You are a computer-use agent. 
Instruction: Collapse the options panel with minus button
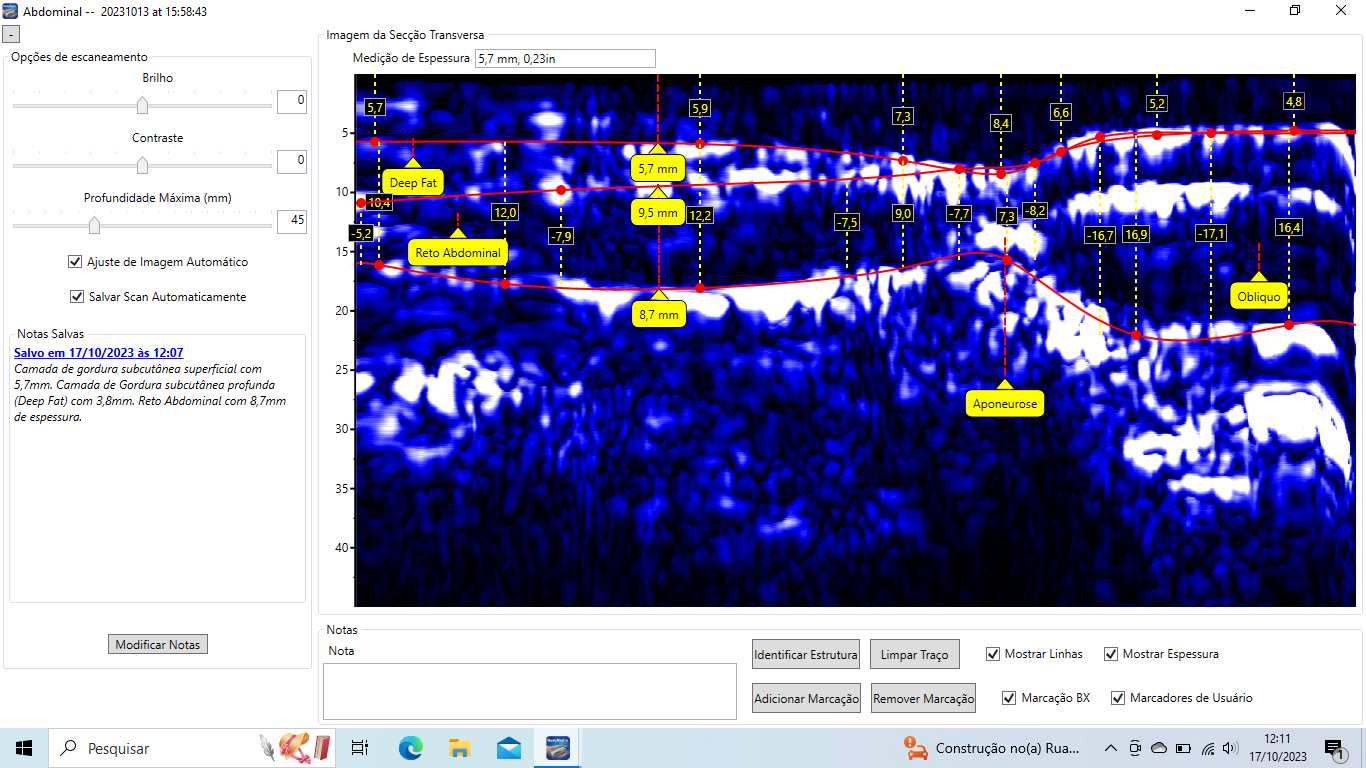[11, 34]
